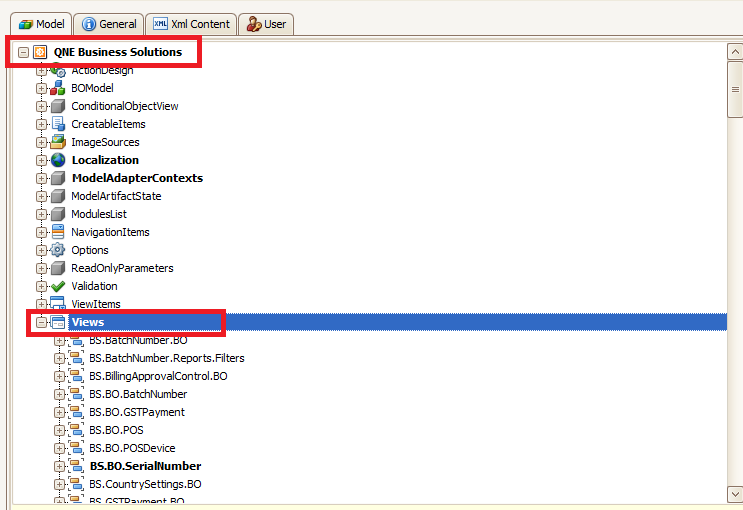Click the BS.BO.POS view icon
This screenshot has height=510, width=743.
76,430
